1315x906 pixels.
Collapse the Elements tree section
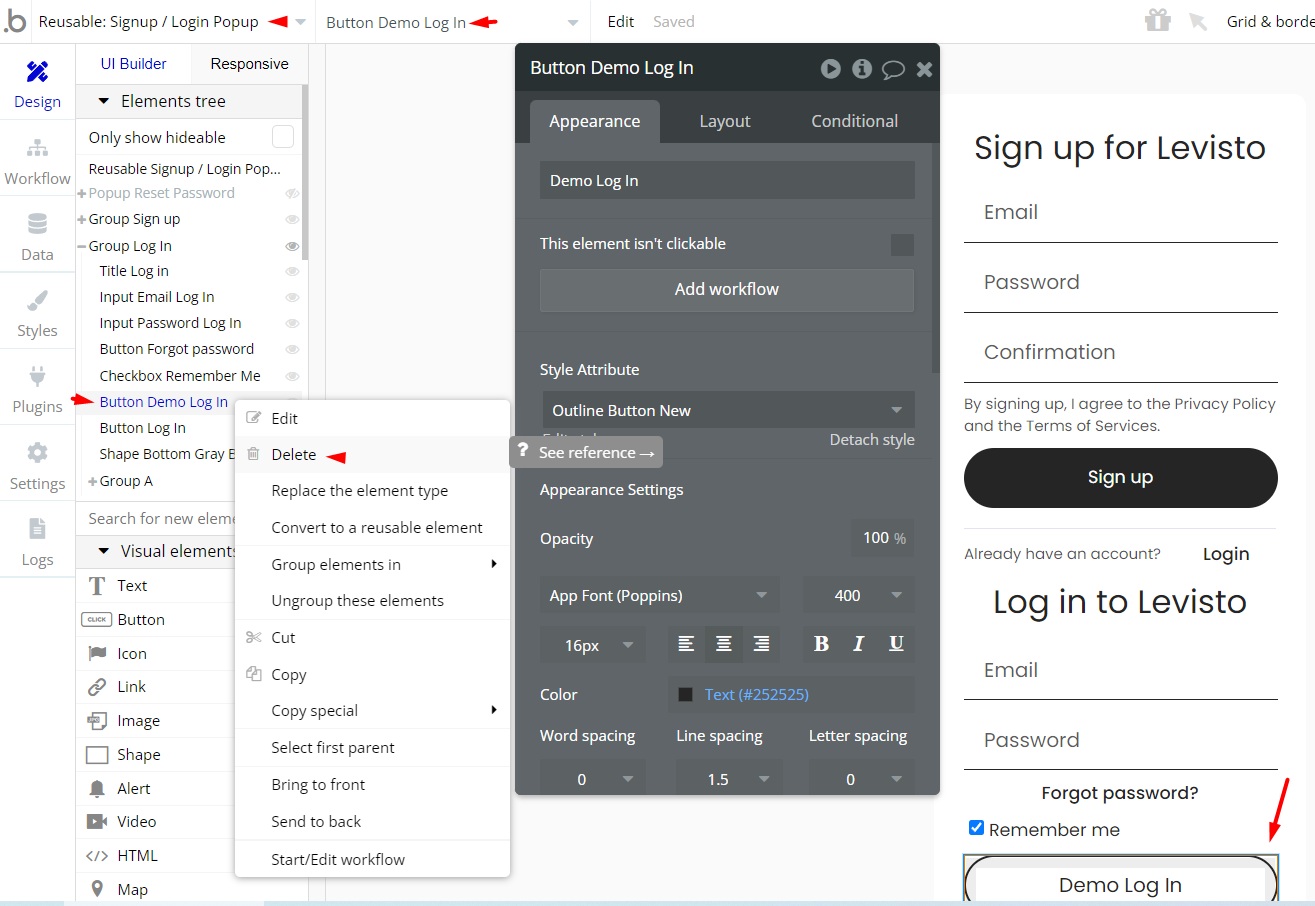pyautogui.click(x=104, y=102)
